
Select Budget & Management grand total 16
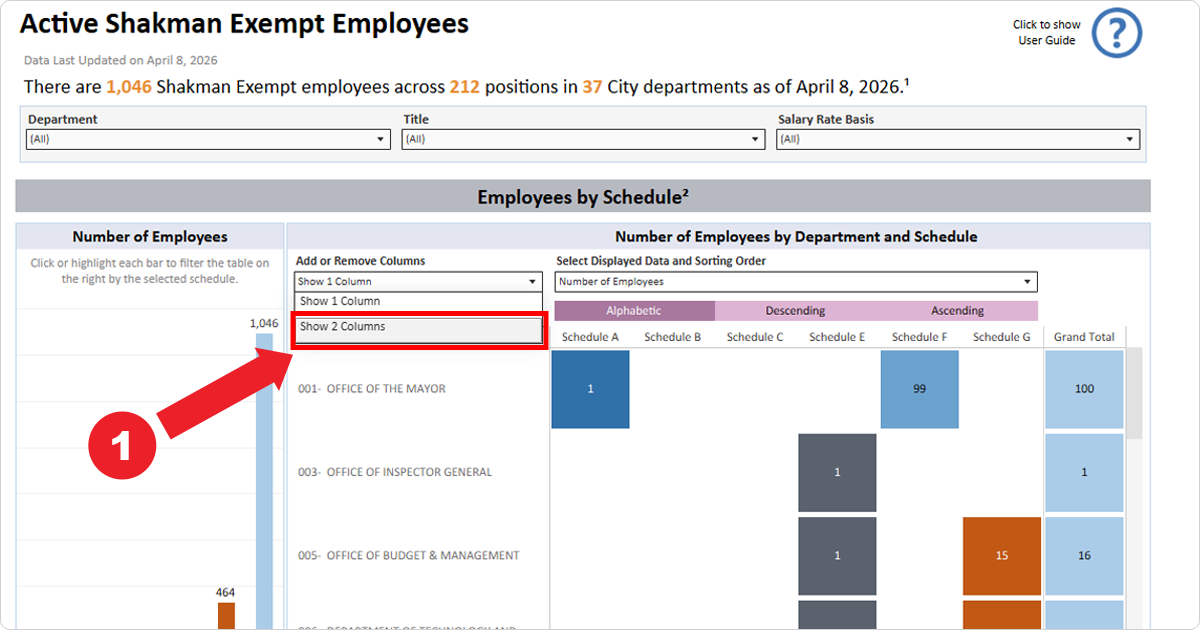(x=1084, y=556)
